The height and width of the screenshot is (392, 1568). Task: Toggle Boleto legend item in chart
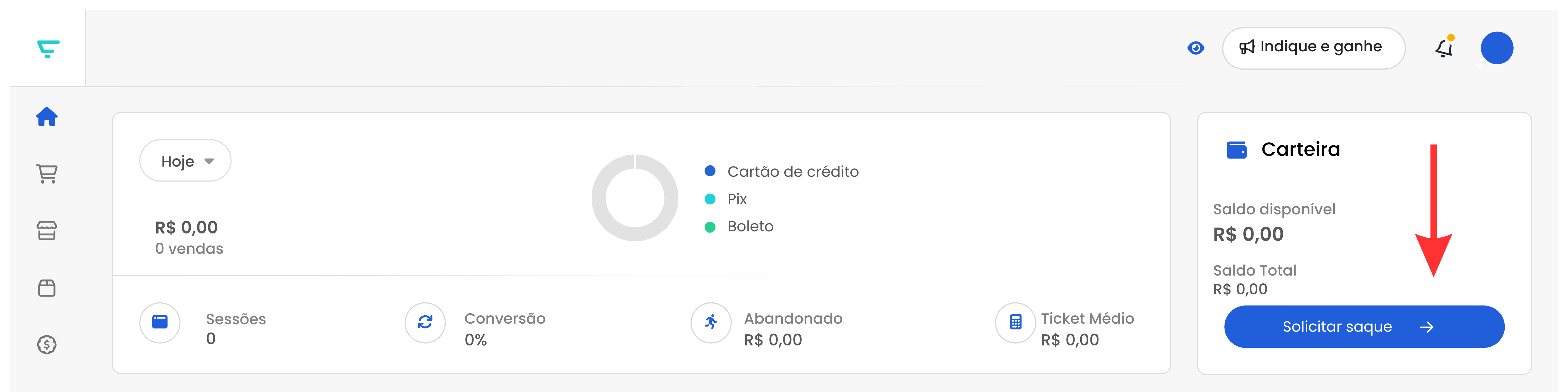(739, 226)
